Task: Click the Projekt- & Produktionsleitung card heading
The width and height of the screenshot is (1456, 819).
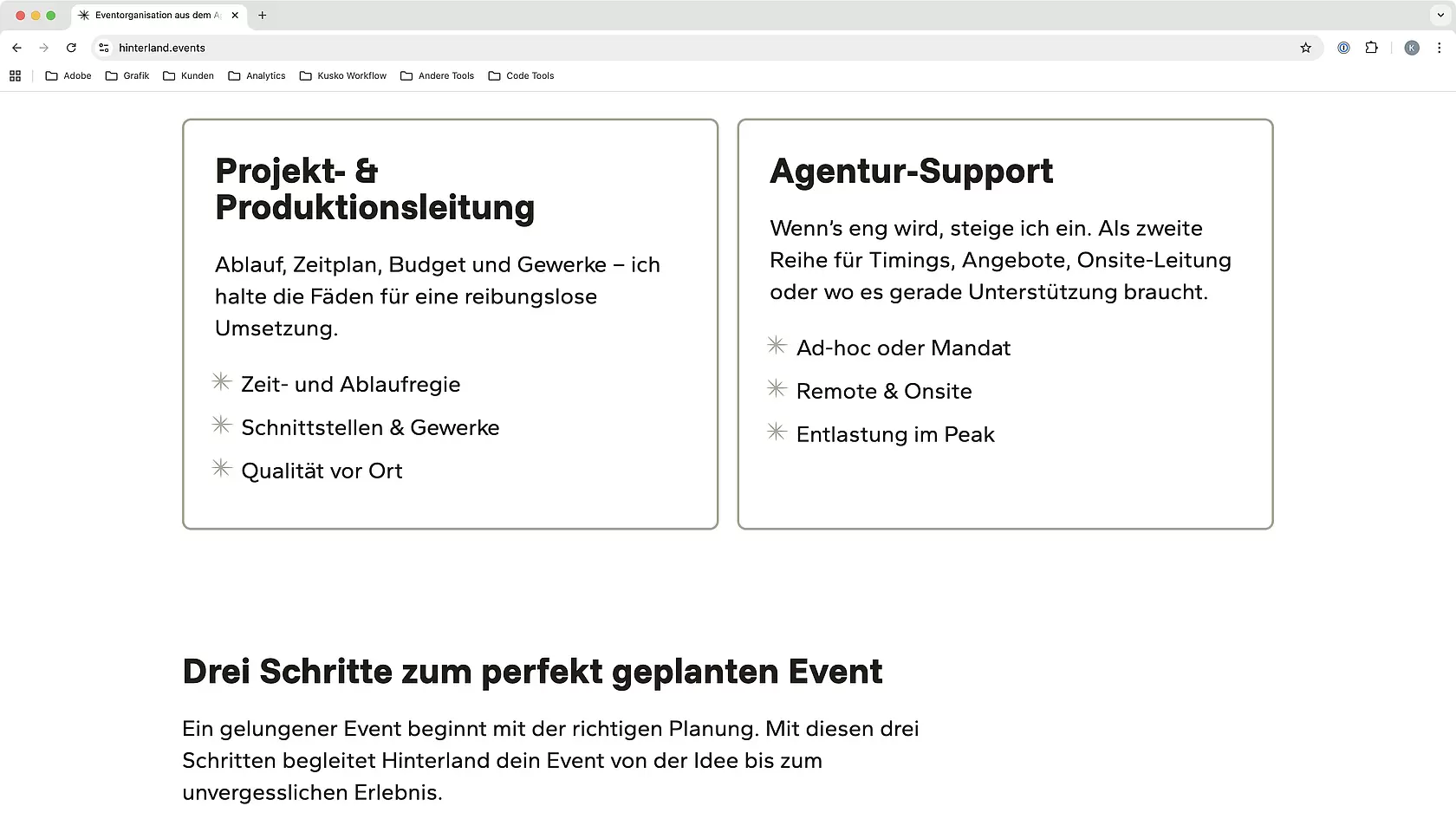Action: (374, 189)
